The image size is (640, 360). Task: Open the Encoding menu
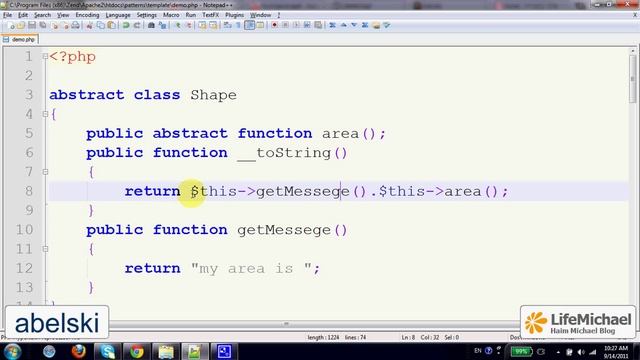(87, 15)
